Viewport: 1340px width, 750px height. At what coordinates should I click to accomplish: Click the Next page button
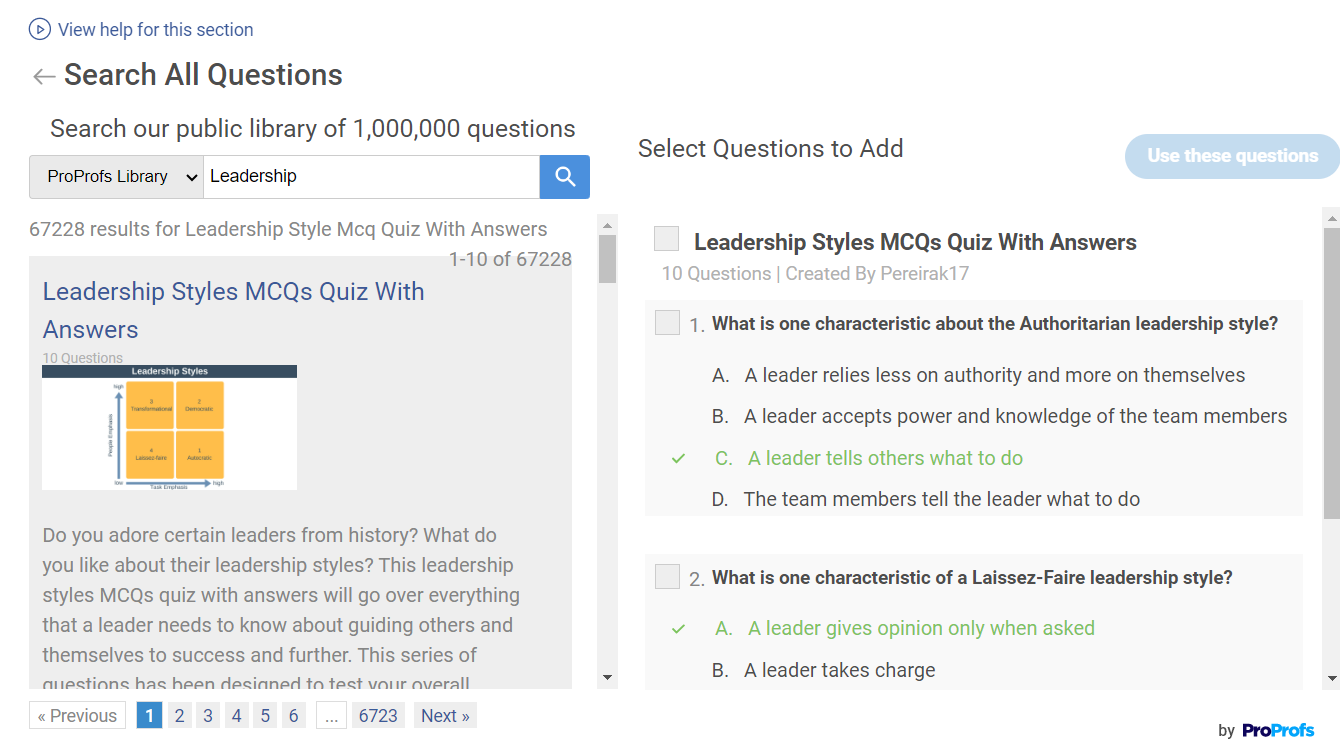tap(445, 715)
